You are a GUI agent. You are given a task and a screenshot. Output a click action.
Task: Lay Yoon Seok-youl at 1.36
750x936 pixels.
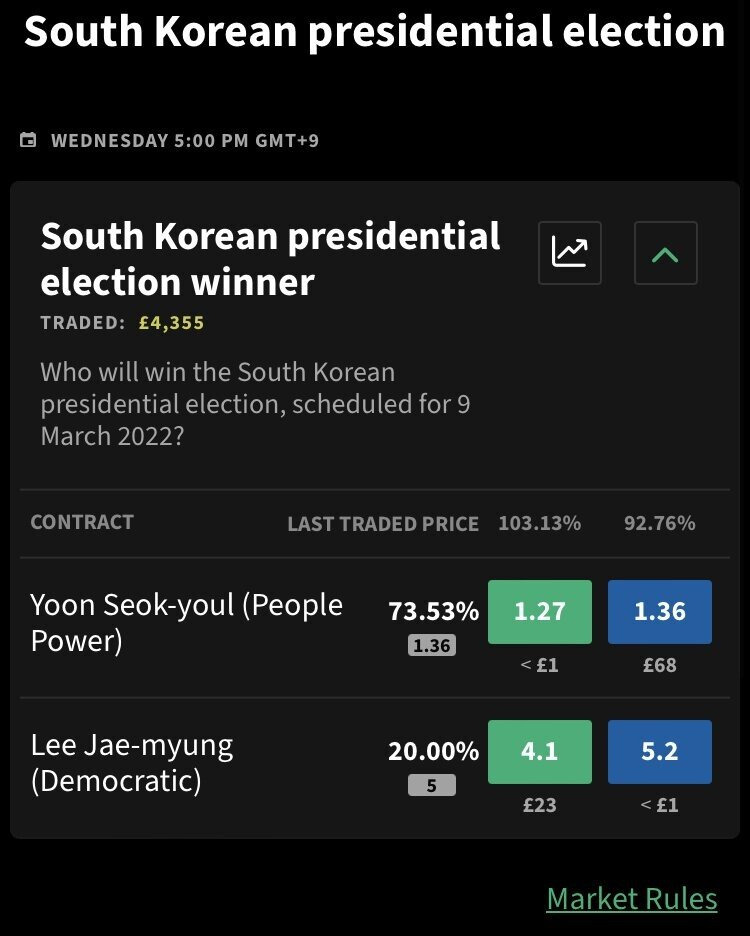click(x=660, y=612)
